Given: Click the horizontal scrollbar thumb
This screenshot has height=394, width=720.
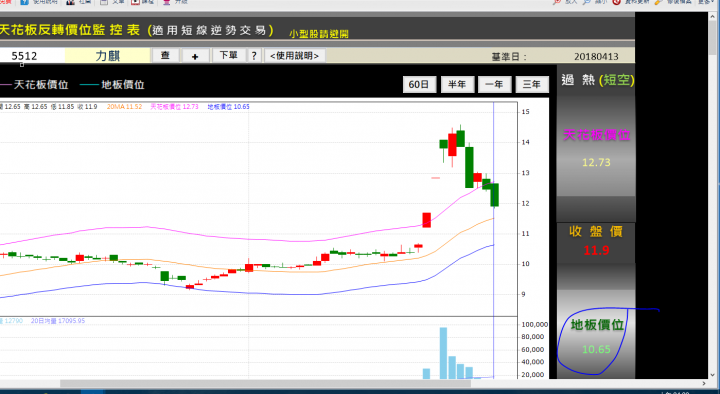Looking at the screenshot, I should (265, 383).
